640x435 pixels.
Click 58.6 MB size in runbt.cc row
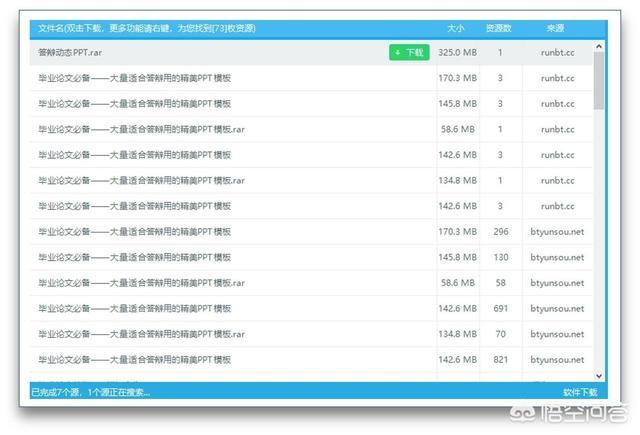[458, 129]
